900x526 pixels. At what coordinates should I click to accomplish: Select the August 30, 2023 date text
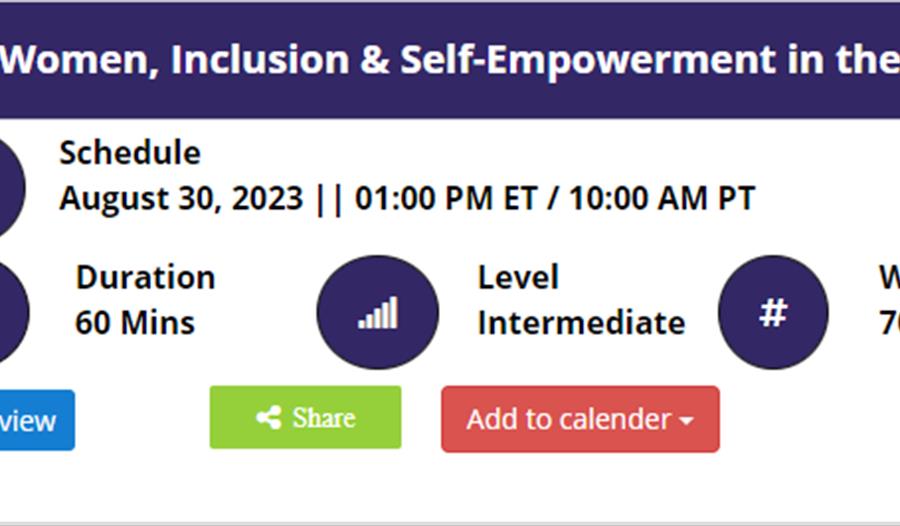(x=181, y=198)
